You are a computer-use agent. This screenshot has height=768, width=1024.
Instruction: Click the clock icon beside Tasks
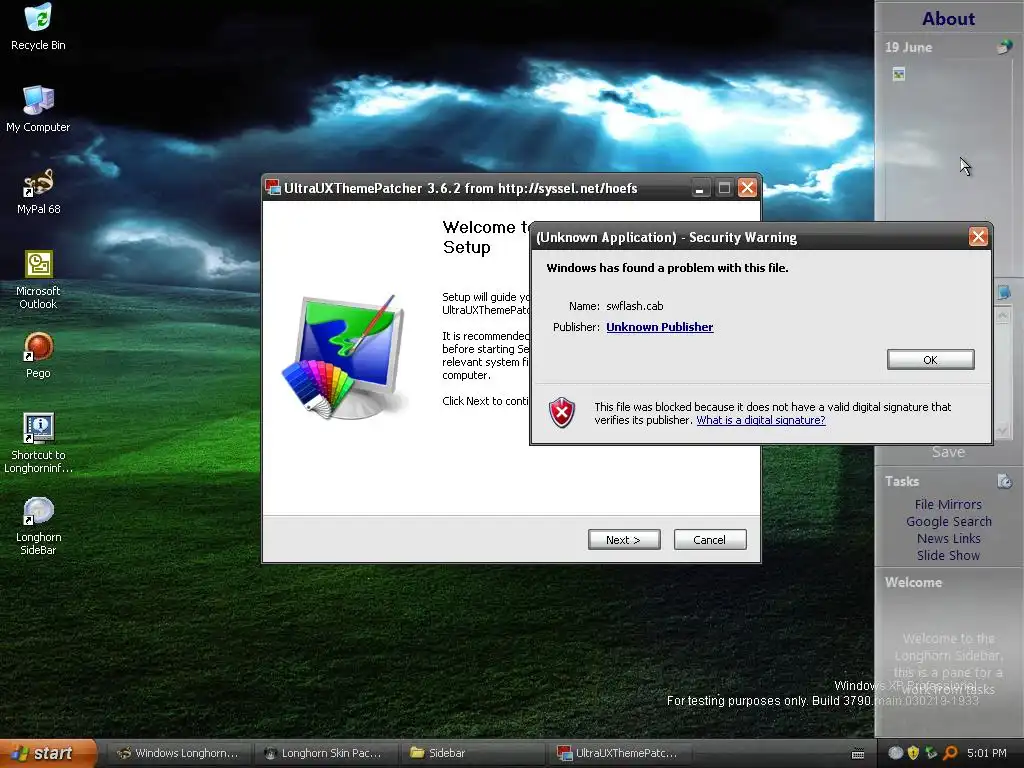click(x=1004, y=481)
